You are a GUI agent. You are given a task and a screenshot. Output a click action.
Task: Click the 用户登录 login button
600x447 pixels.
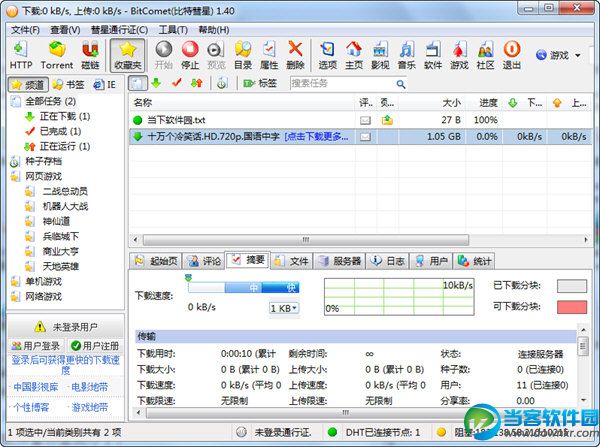coord(36,346)
